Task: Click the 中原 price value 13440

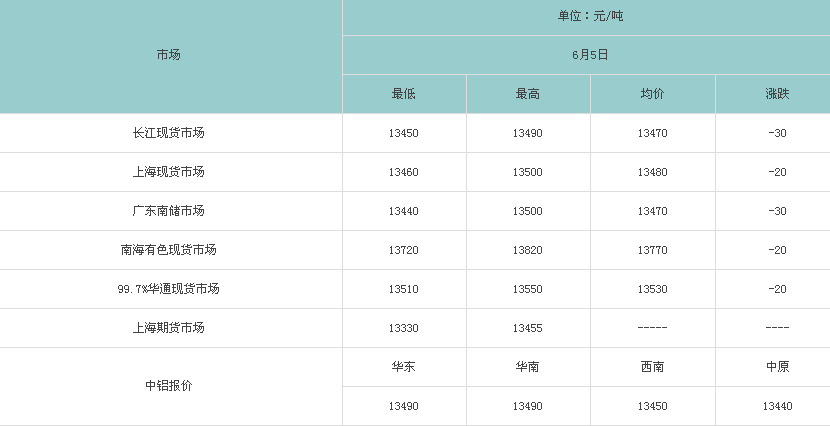Action: (x=777, y=406)
